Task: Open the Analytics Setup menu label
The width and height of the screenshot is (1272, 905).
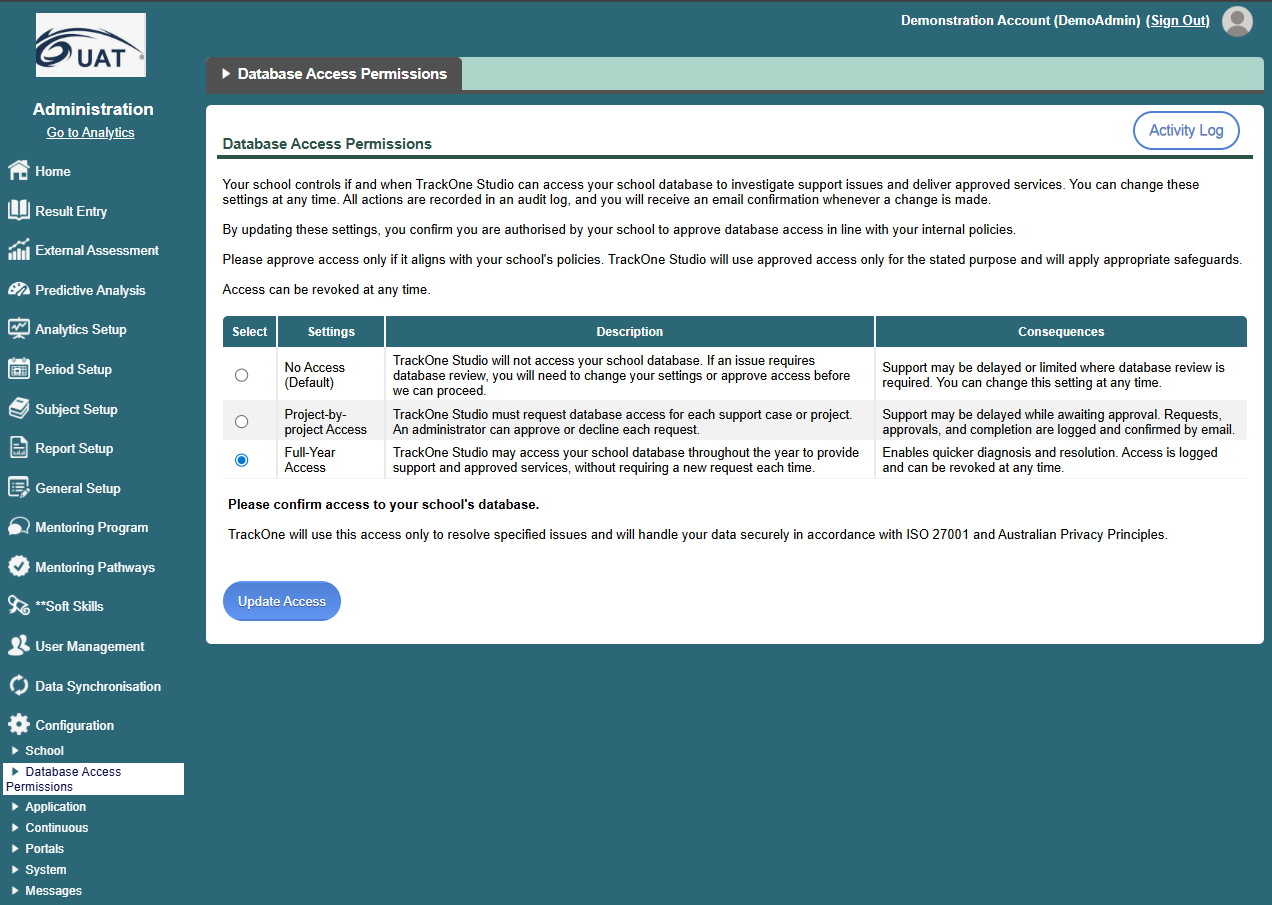Action: (x=81, y=329)
